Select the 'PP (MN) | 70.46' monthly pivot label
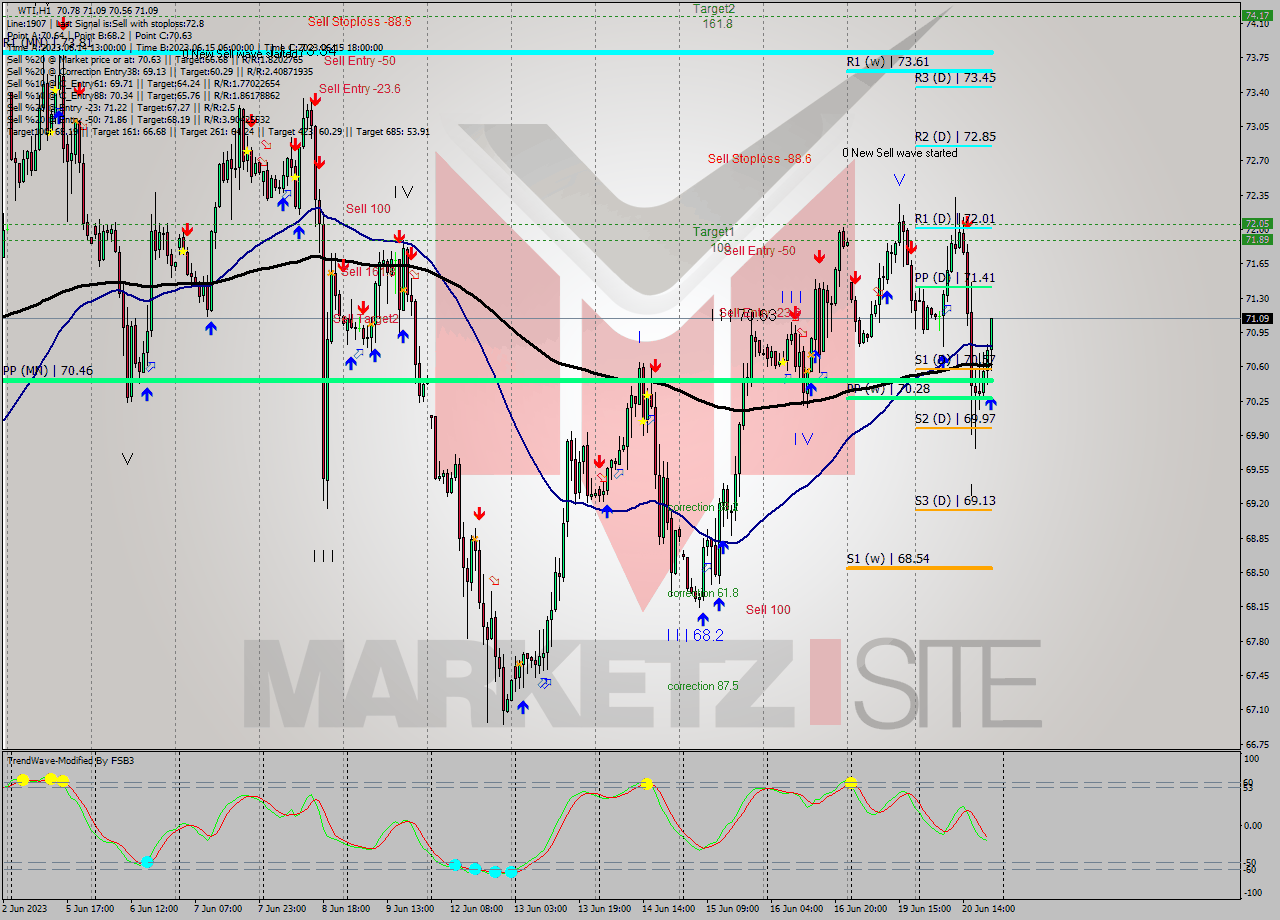Image resolution: width=1280 pixels, height=920 pixels. pyautogui.click(x=47, y=371)
